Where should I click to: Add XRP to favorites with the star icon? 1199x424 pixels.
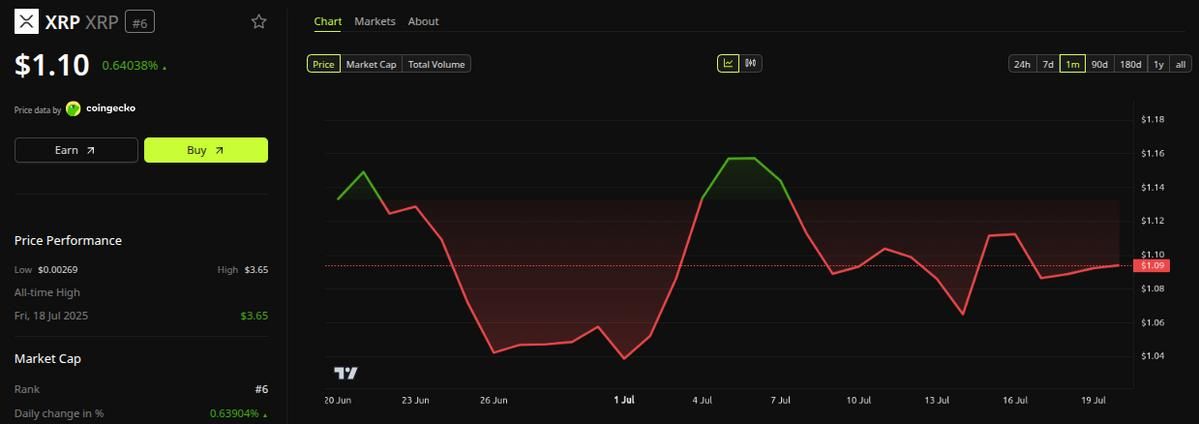pyautogui.click(x=259, y=21)
